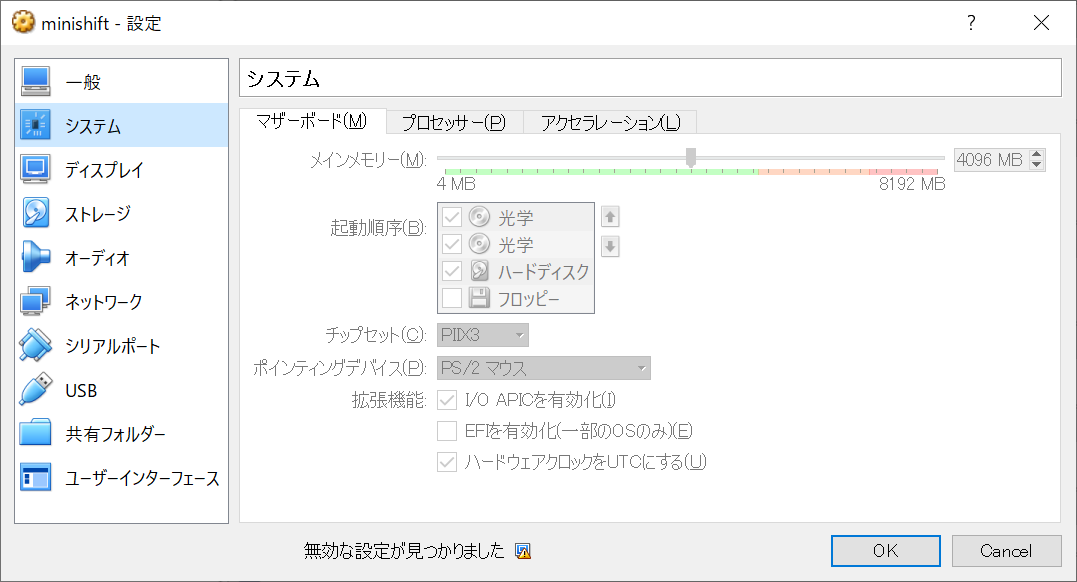
Task: Check the EFIを有効化 option
Action: 448,430
